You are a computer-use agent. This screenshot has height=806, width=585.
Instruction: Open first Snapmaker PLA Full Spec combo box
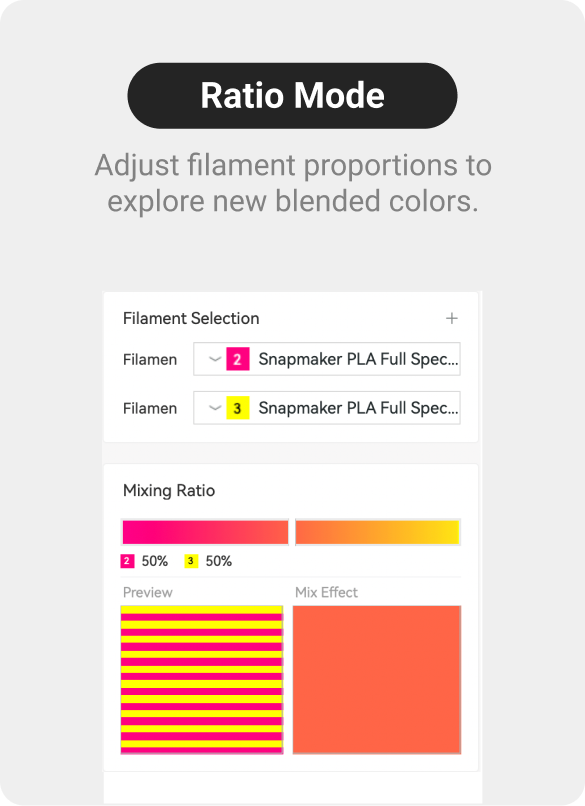327,359
